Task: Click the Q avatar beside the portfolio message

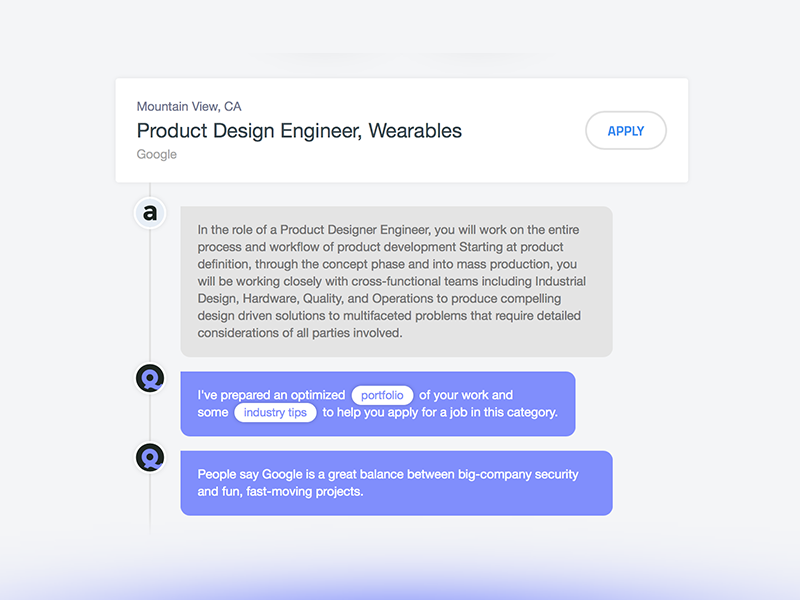Action: pos(150,378)
